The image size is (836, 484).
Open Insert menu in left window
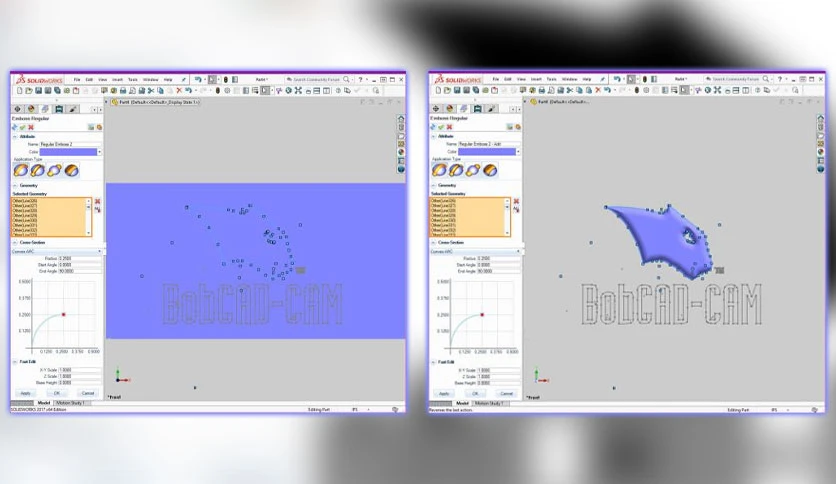point(117,79)
